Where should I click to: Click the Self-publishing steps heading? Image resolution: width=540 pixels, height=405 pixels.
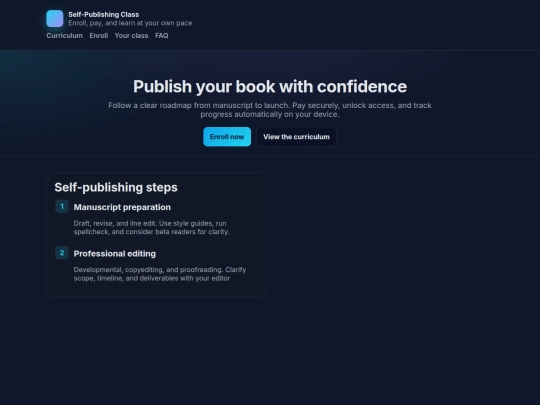(x=116, y=187)
